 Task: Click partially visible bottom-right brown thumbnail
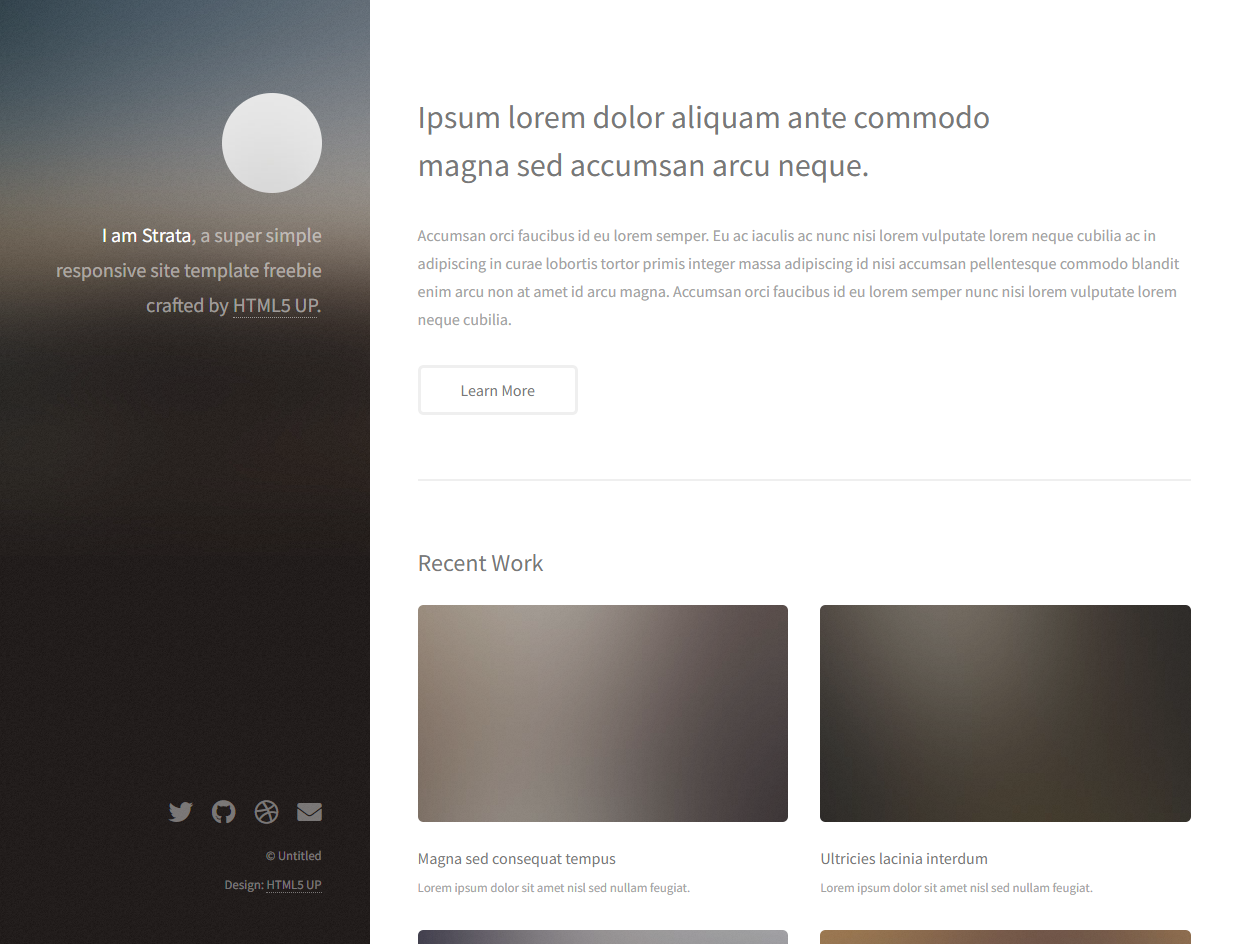pyautogui.click(x=1005, y=937)
